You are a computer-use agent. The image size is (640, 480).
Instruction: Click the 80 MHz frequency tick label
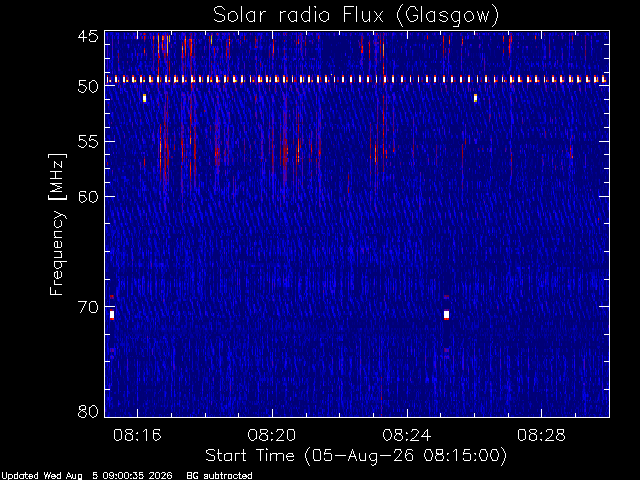(x=88, y=411)
